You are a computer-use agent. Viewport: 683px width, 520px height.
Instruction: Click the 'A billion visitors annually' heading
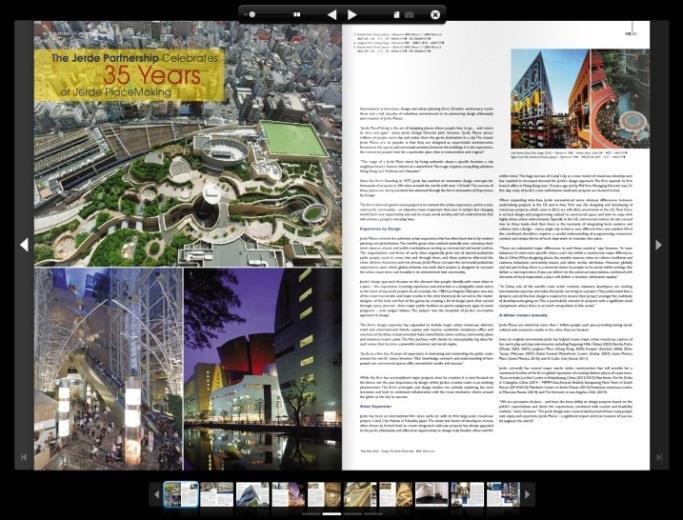point(523,315)
